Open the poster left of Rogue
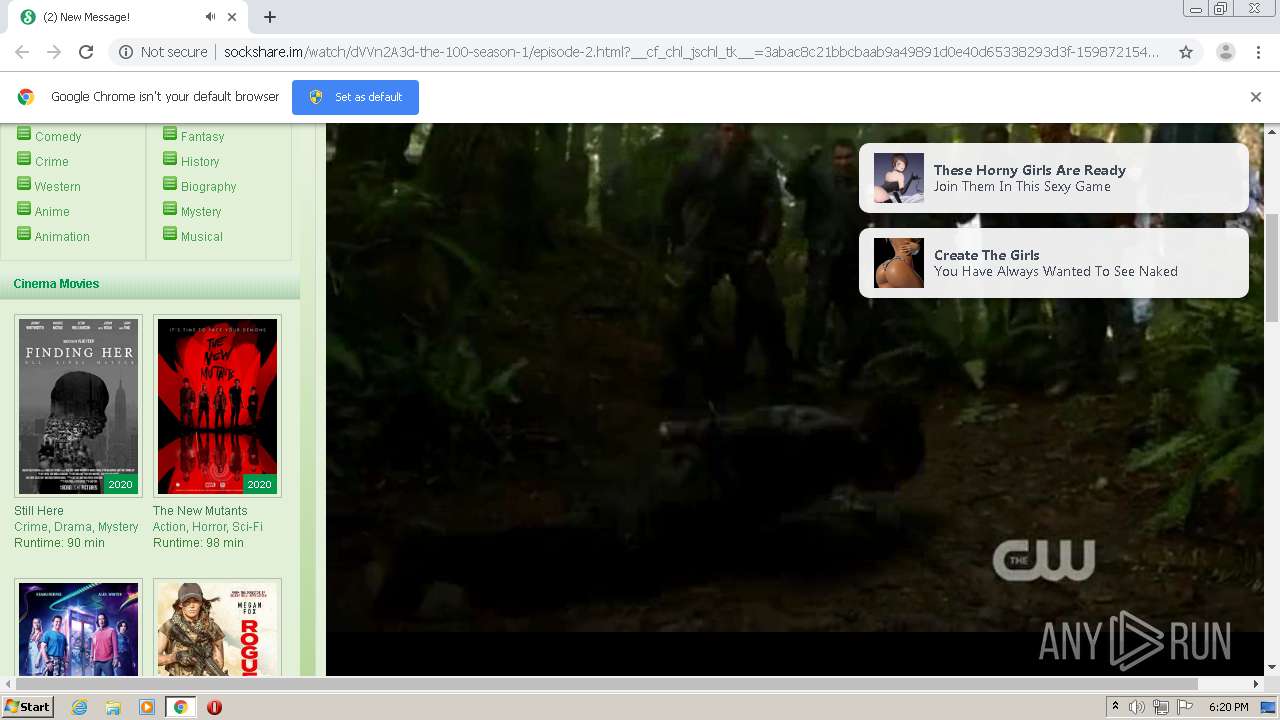The height and width of the screenshot is (720, 1280). pos(78,628)
